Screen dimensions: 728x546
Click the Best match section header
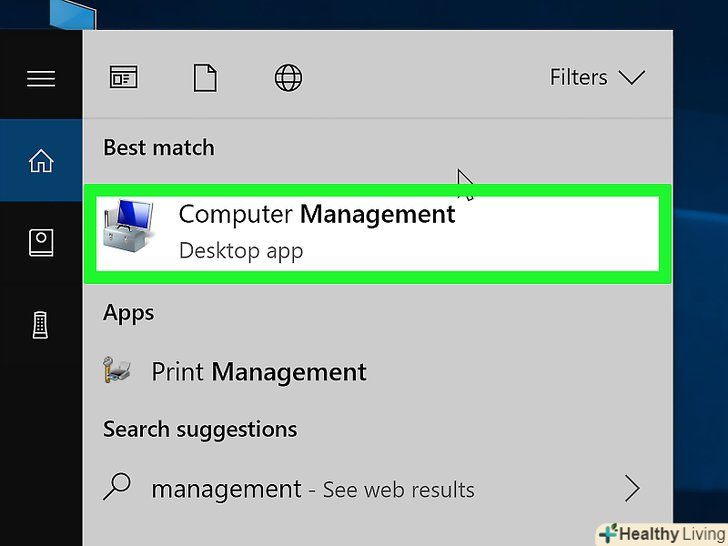pyautogui.click(x=158, y=148)
